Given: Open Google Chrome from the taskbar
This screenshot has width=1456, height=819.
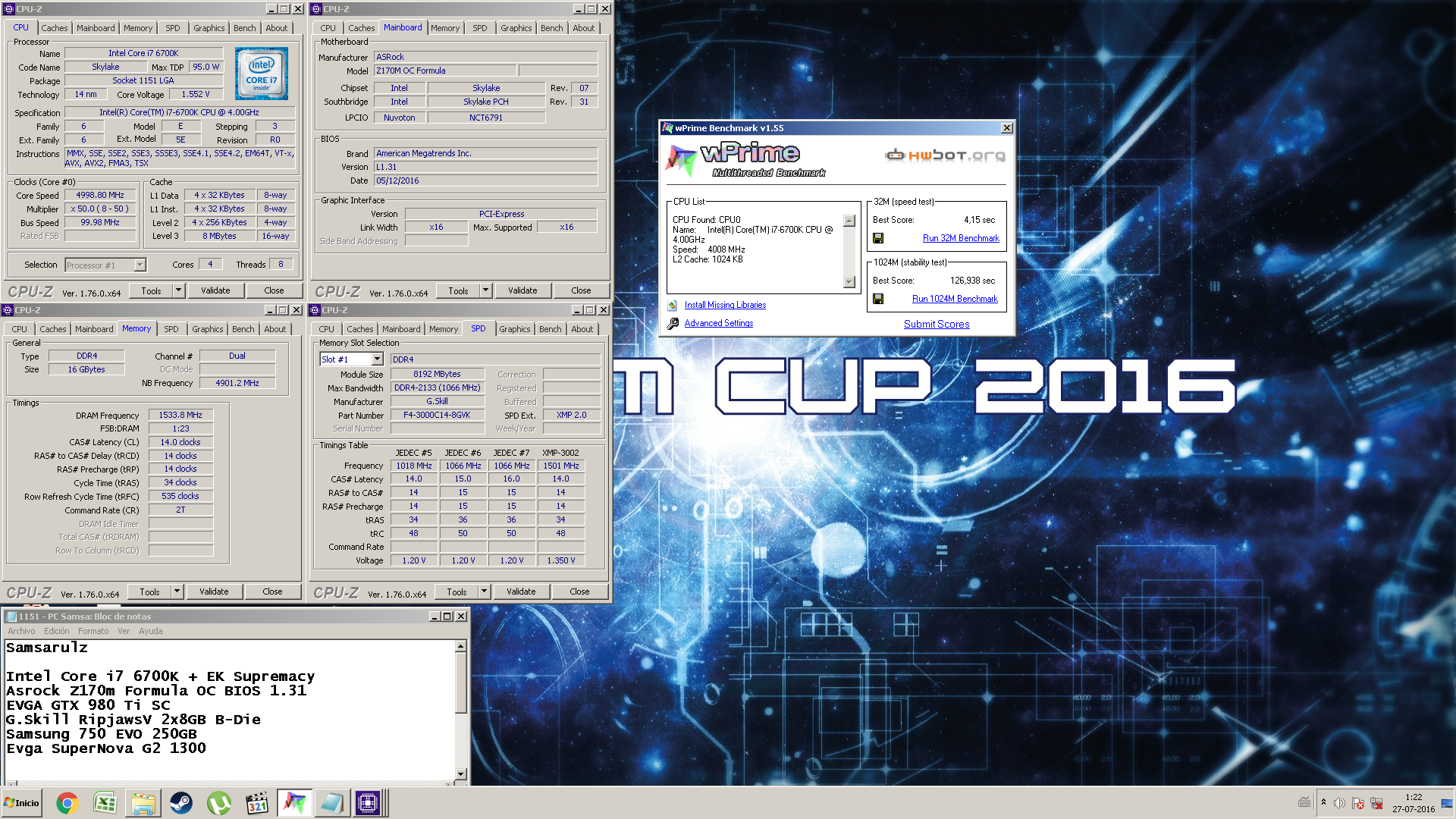Looking at the screenshot, I should click(x=67, y=803).
